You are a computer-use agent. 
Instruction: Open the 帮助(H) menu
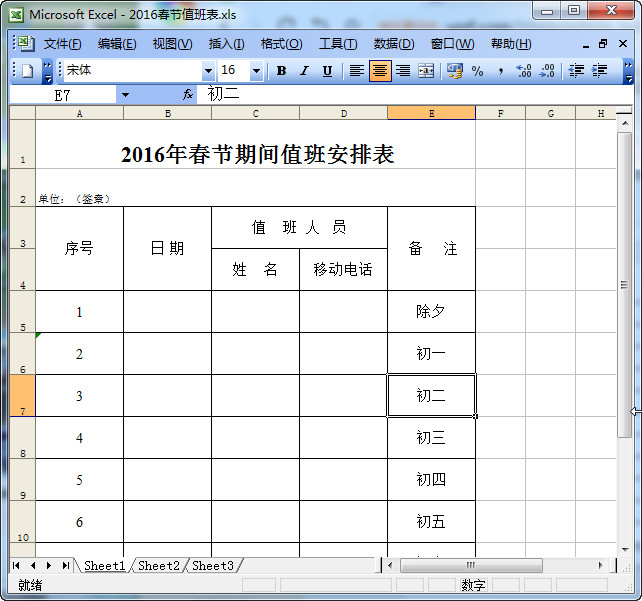[511, 43]
